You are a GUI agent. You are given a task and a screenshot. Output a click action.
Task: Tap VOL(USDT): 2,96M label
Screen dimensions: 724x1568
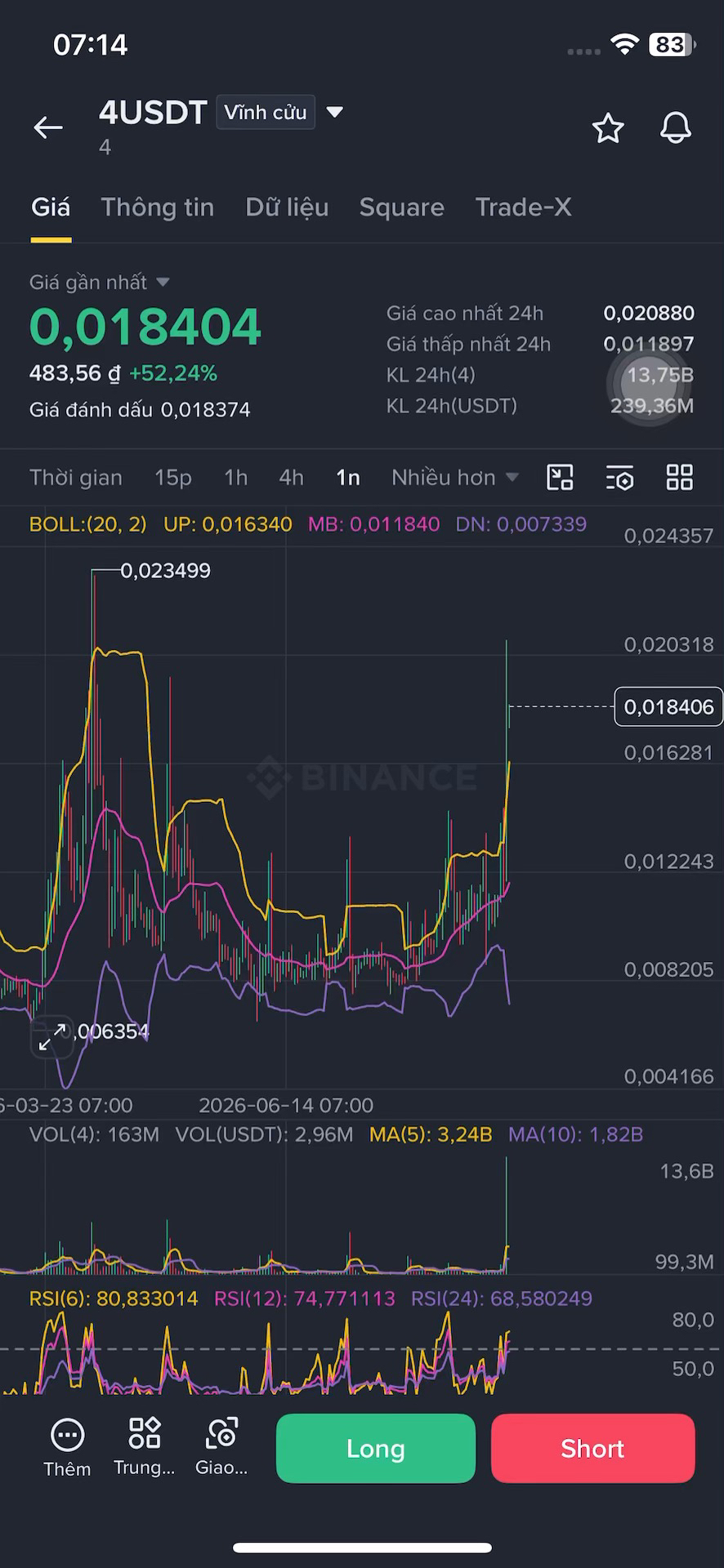[264, 1134]
